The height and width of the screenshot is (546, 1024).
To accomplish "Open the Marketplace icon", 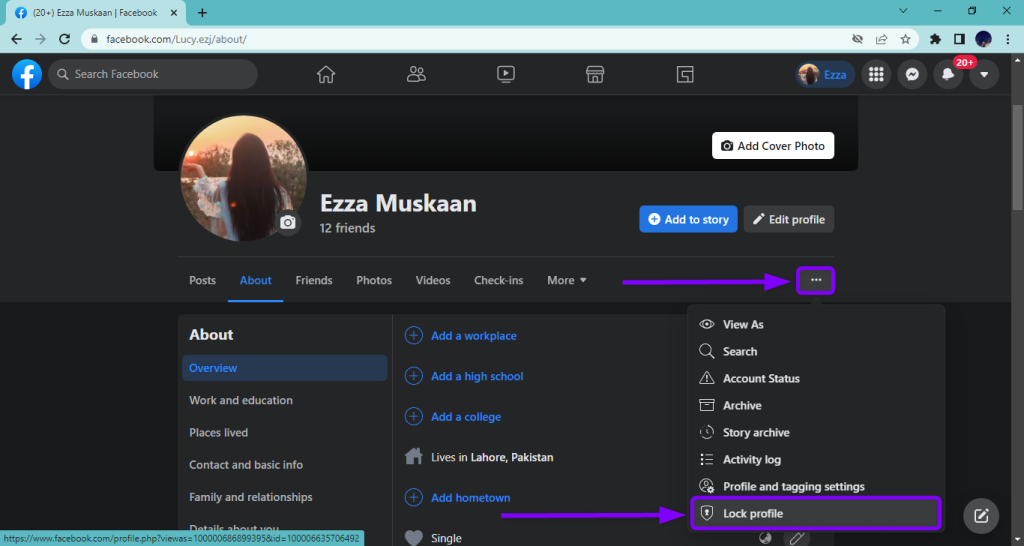I will click(595, 74).
